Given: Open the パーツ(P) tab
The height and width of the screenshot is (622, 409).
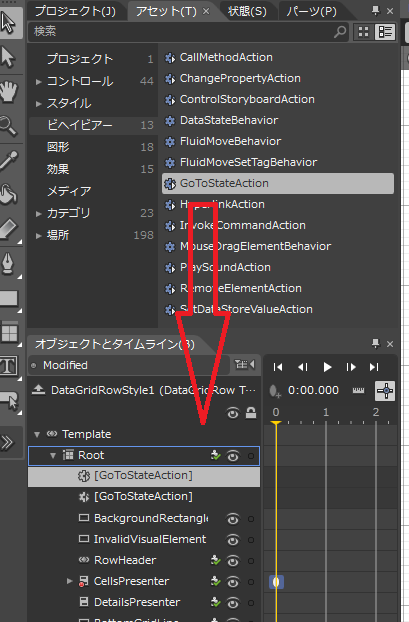Looking at the screenshot, I should 311,11.
